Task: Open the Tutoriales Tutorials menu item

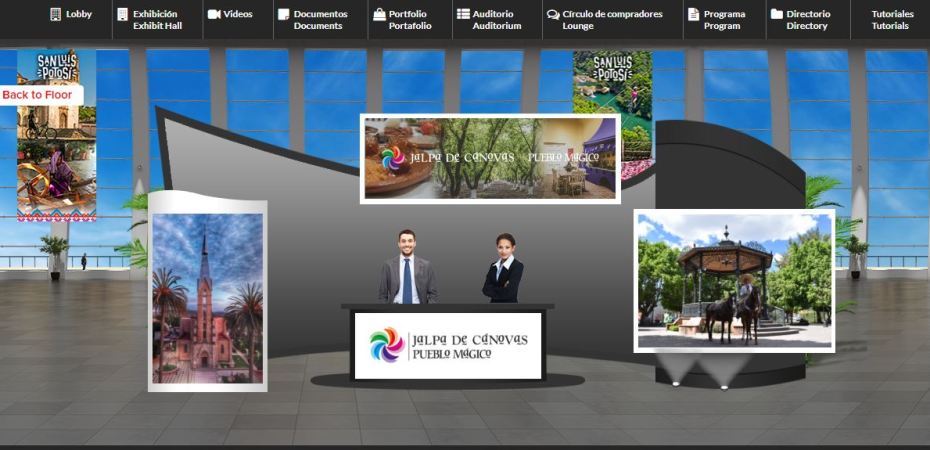Action: (891, 20)
